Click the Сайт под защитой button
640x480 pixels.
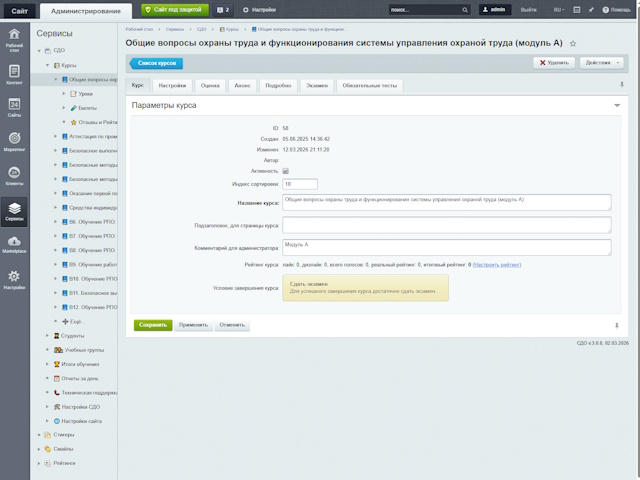pos(175,10)
